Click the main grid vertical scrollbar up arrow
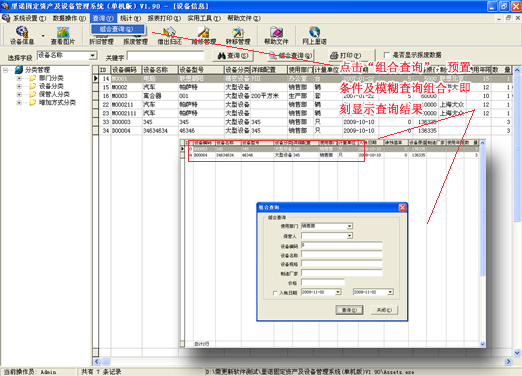The width and height of the screenshot is (522, 376). tap(517, 70)
